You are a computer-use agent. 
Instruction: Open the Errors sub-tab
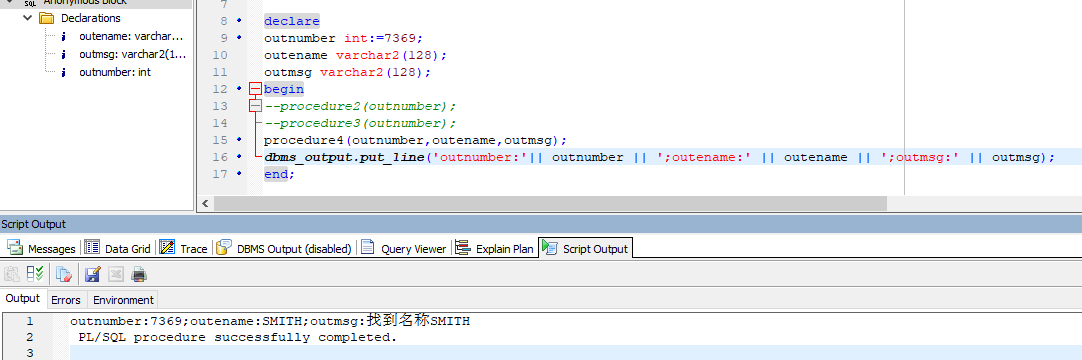point(66,299)
